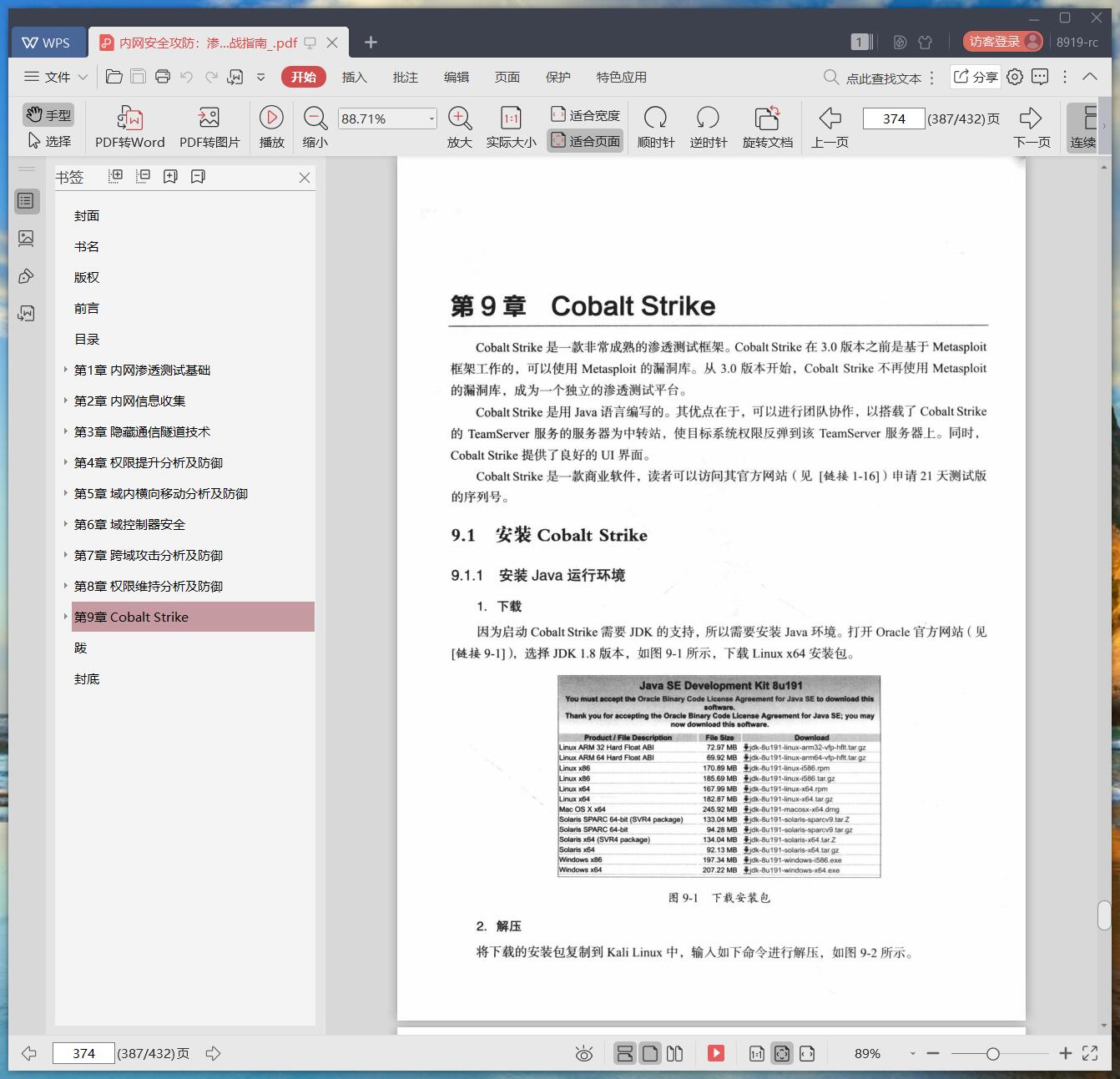
Task: Adjust the zoom slider handle
Action: click(992, 1054)
